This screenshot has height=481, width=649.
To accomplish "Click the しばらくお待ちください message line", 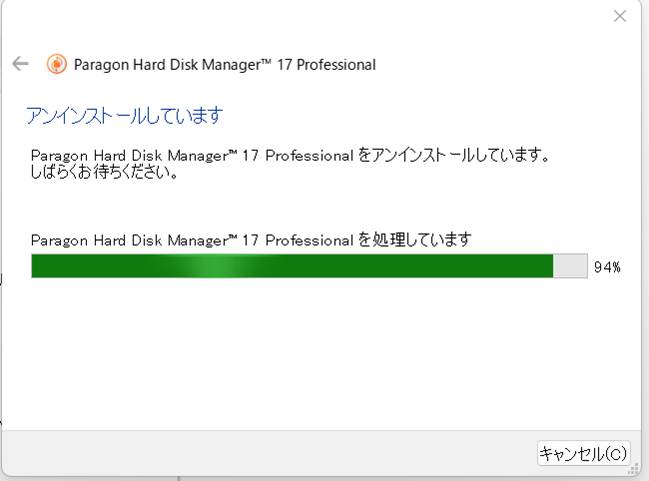I will (x=105, y=172).
